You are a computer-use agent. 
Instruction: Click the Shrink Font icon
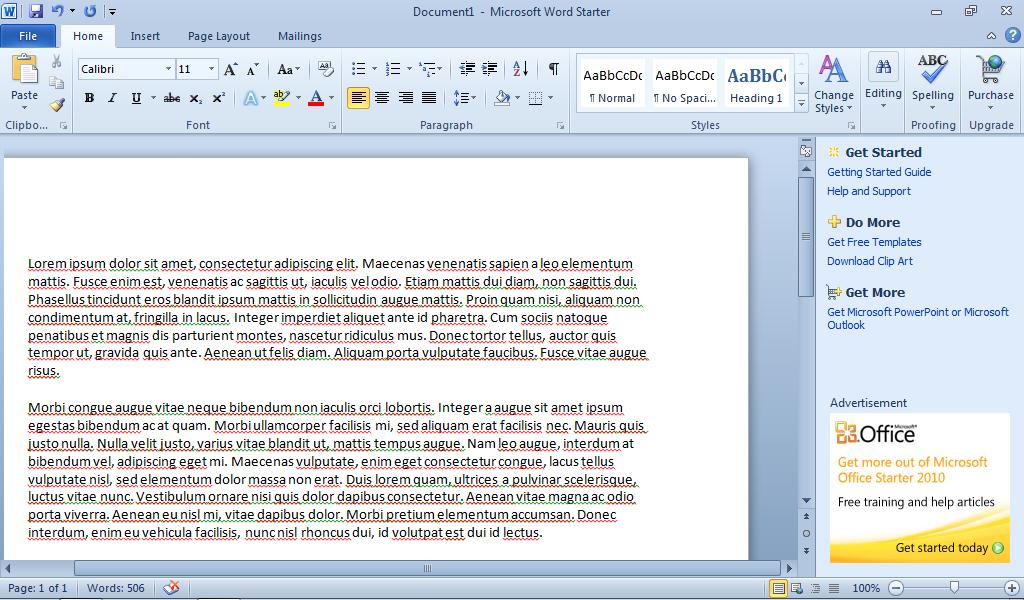coord(252,69)
